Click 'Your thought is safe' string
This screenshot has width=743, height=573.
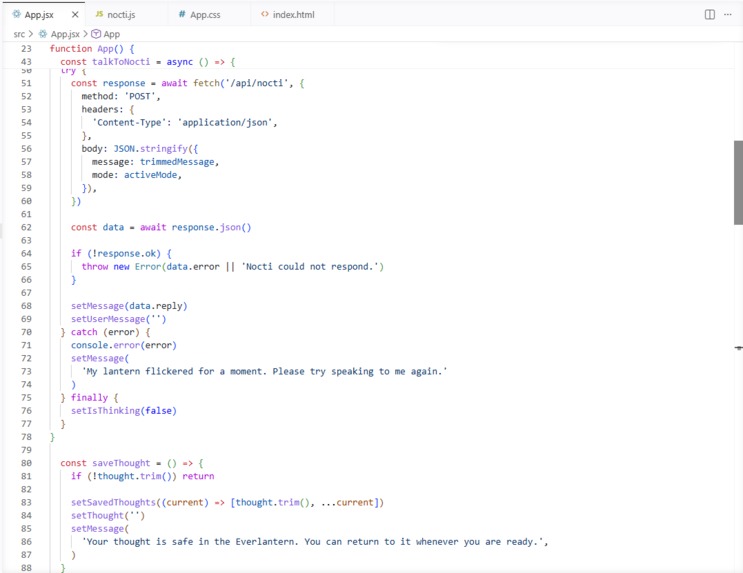313,542
